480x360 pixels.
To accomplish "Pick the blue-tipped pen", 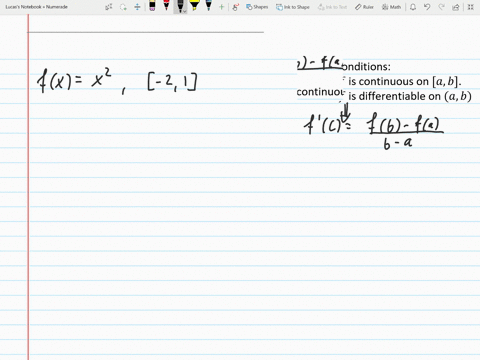I will point(209,6).
